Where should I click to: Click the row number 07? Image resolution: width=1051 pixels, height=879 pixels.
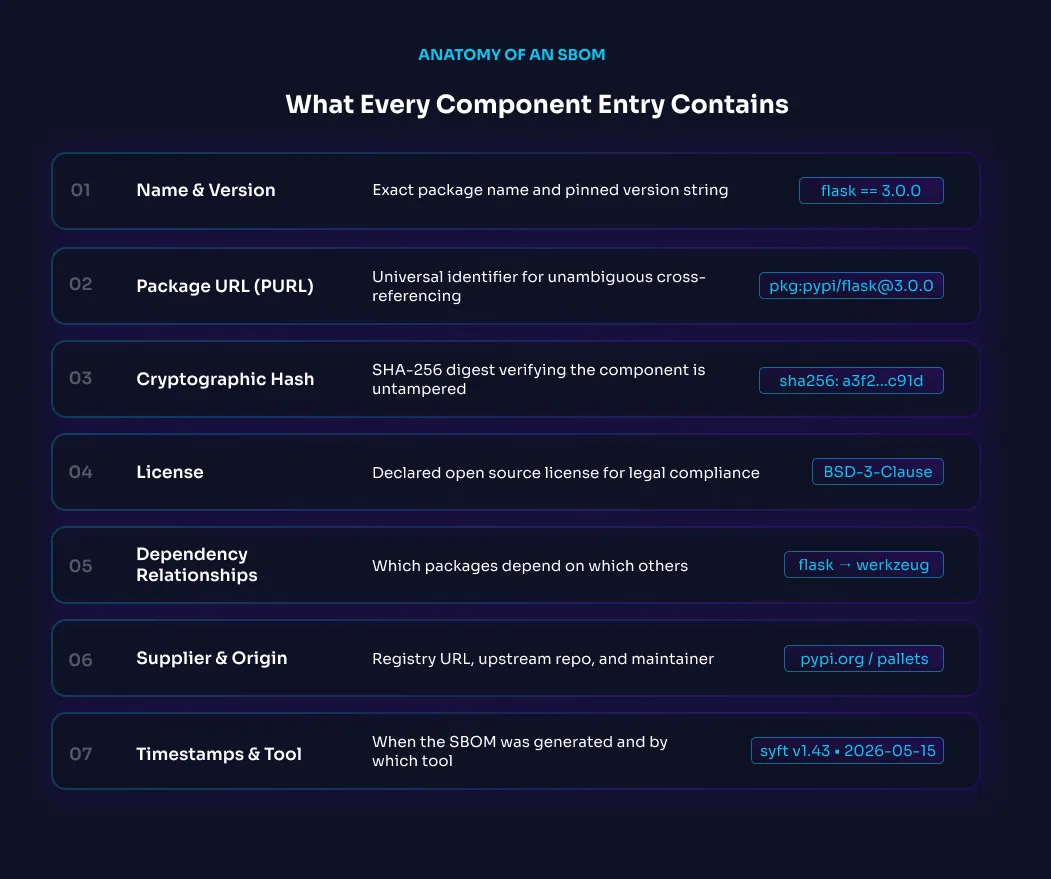point(80,754)
